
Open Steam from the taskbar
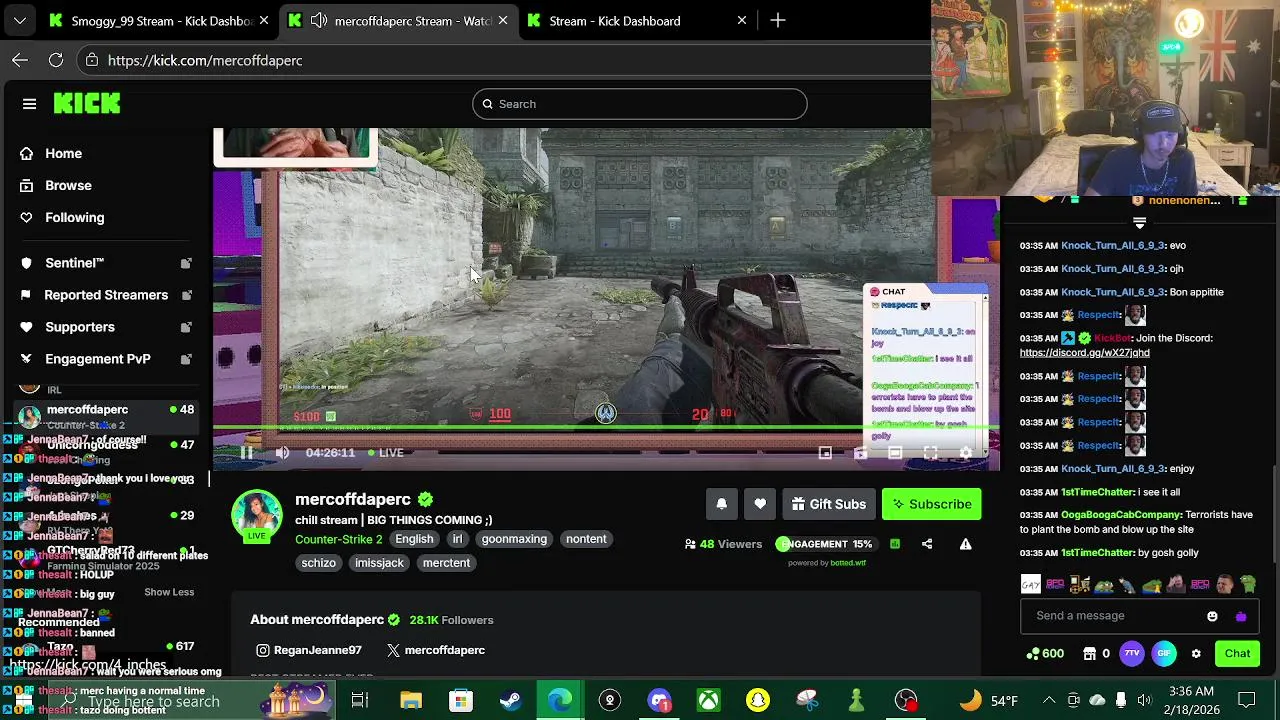pos(510,700)
